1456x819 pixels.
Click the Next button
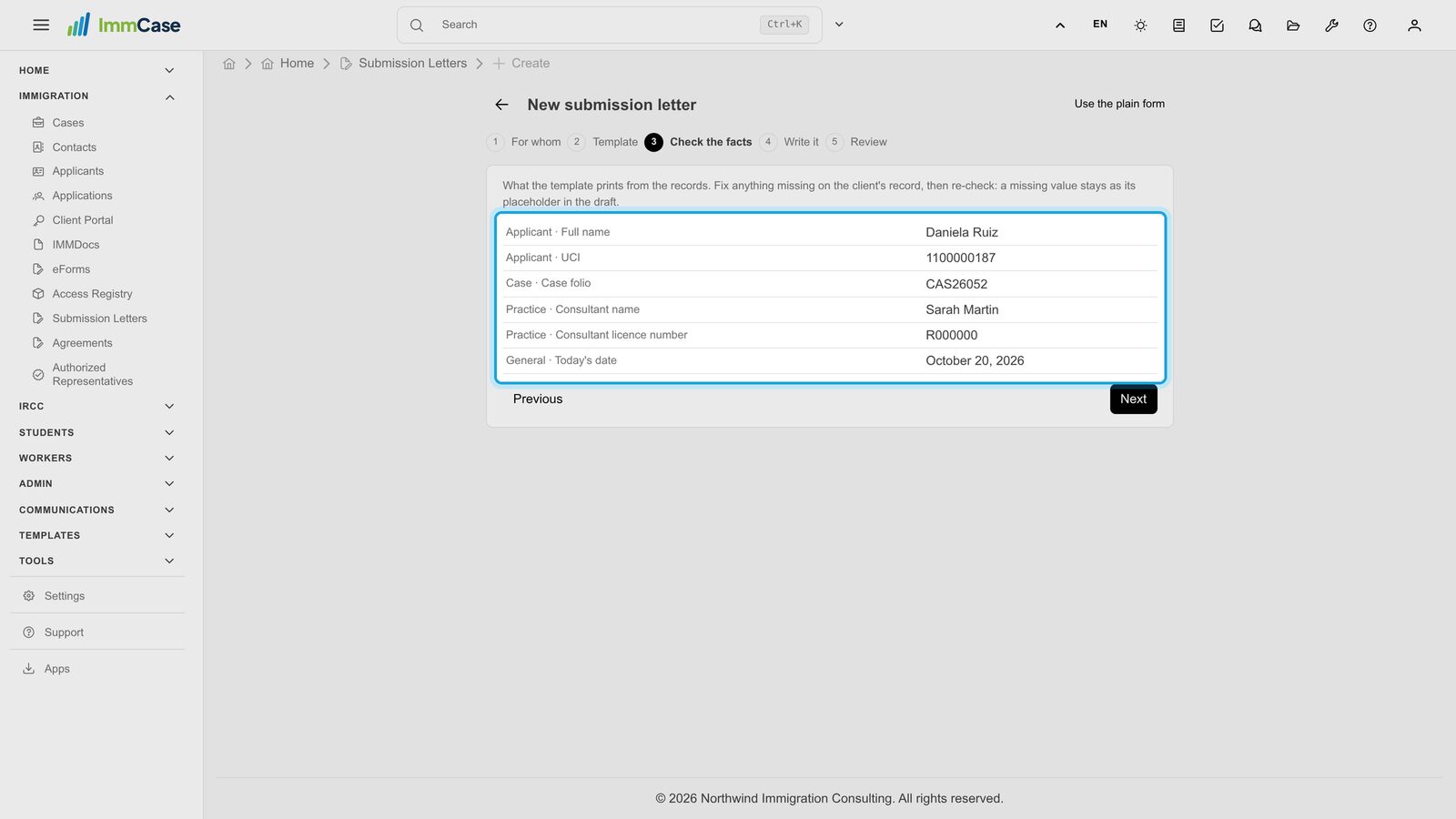point(1133,399)
